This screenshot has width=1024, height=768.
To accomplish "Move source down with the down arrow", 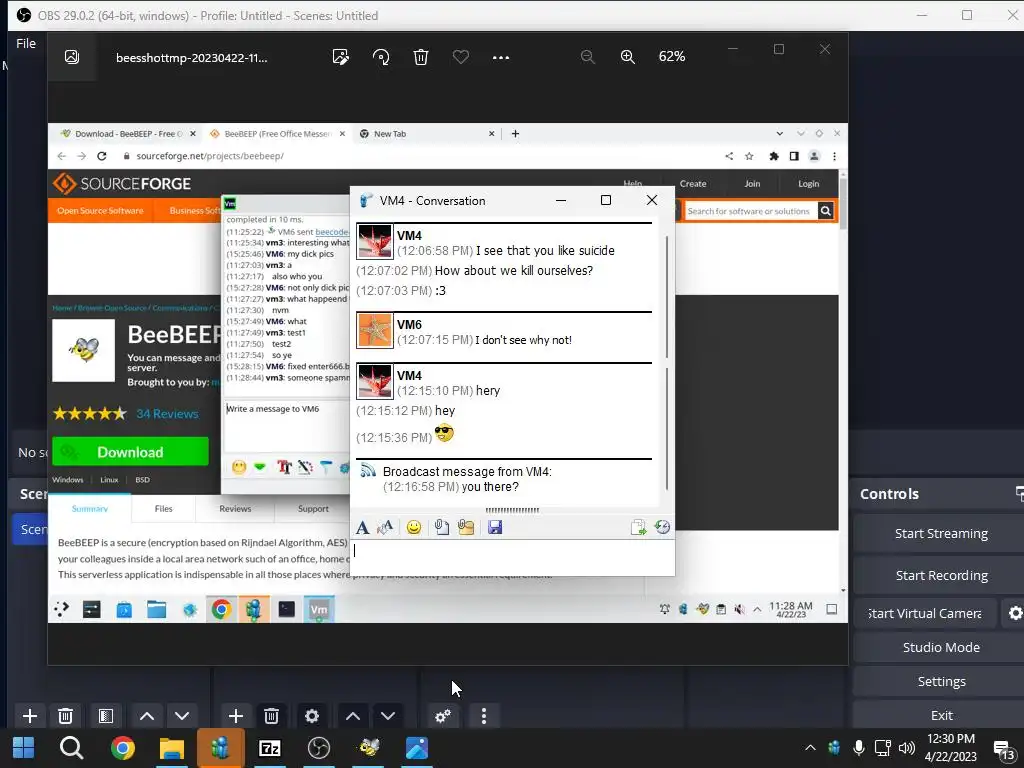I will click(388, 716).
